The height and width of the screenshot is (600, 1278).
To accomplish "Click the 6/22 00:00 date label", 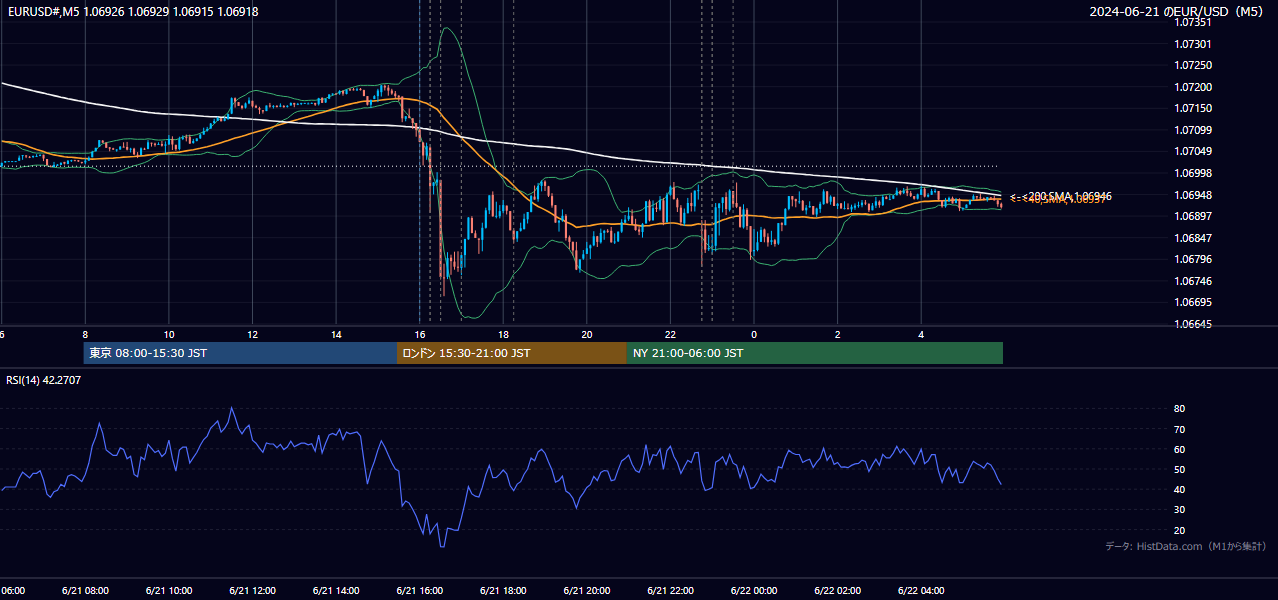I will click(754, 590).
